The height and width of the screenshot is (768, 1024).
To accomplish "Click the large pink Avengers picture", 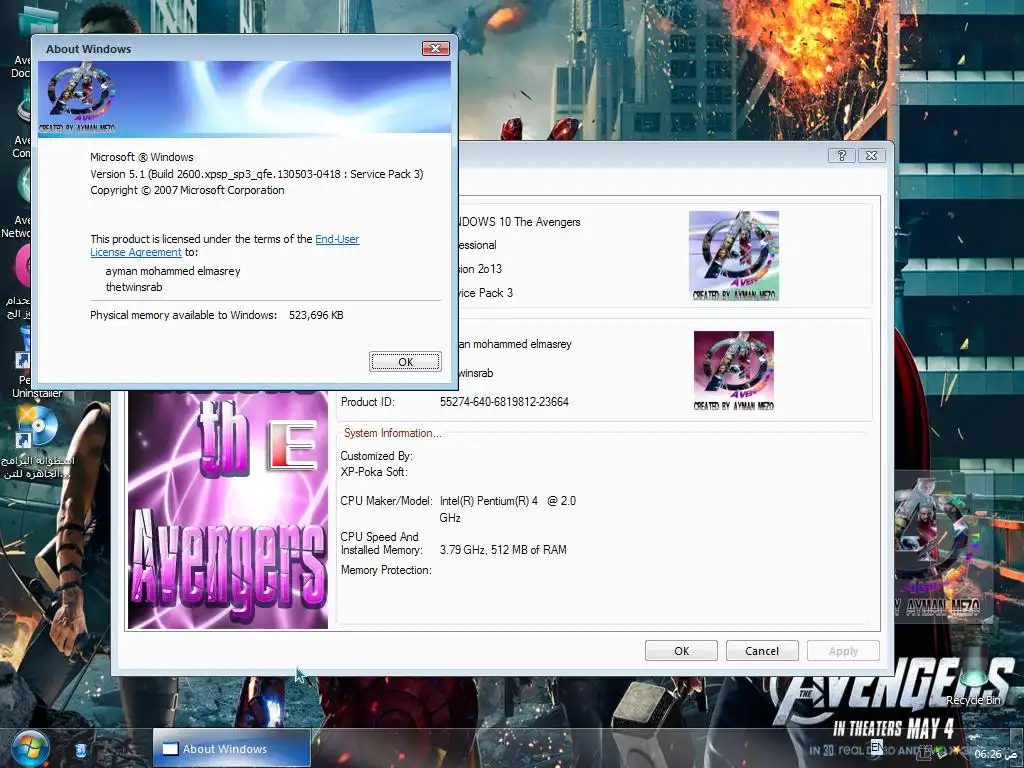I will tap(228, 509).
